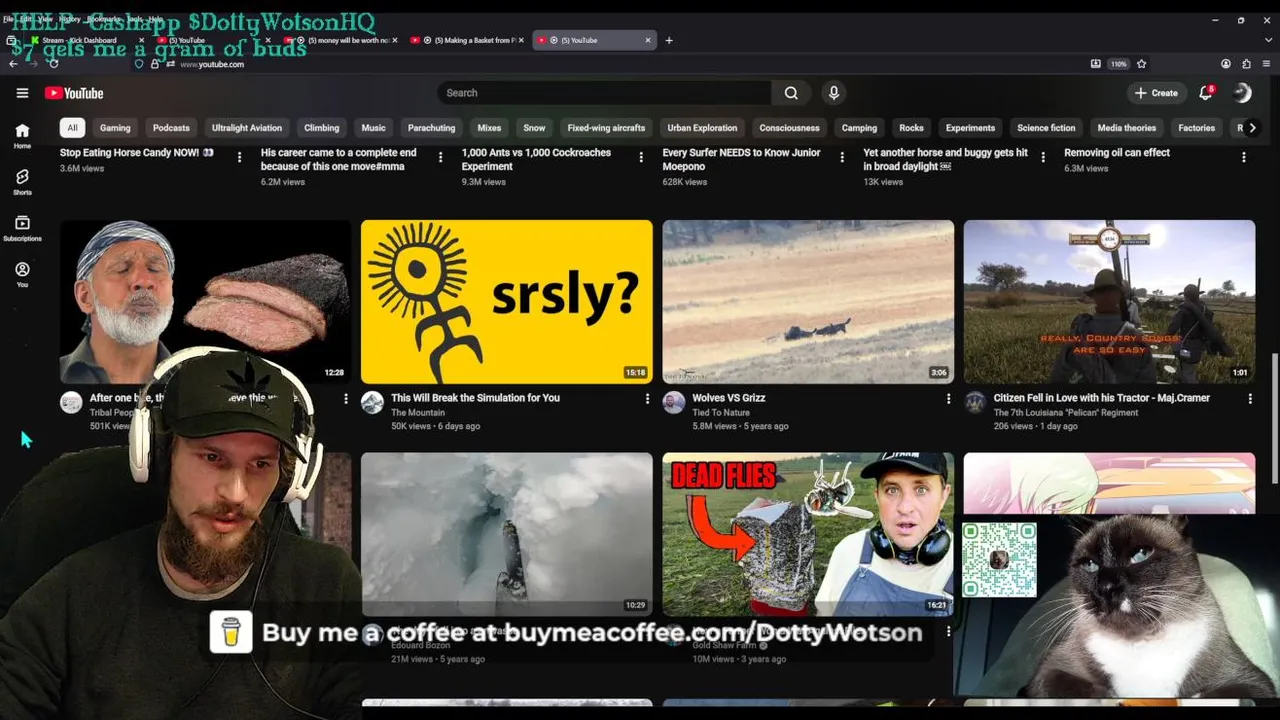Open a new browser tab

(x=669, y=40)
